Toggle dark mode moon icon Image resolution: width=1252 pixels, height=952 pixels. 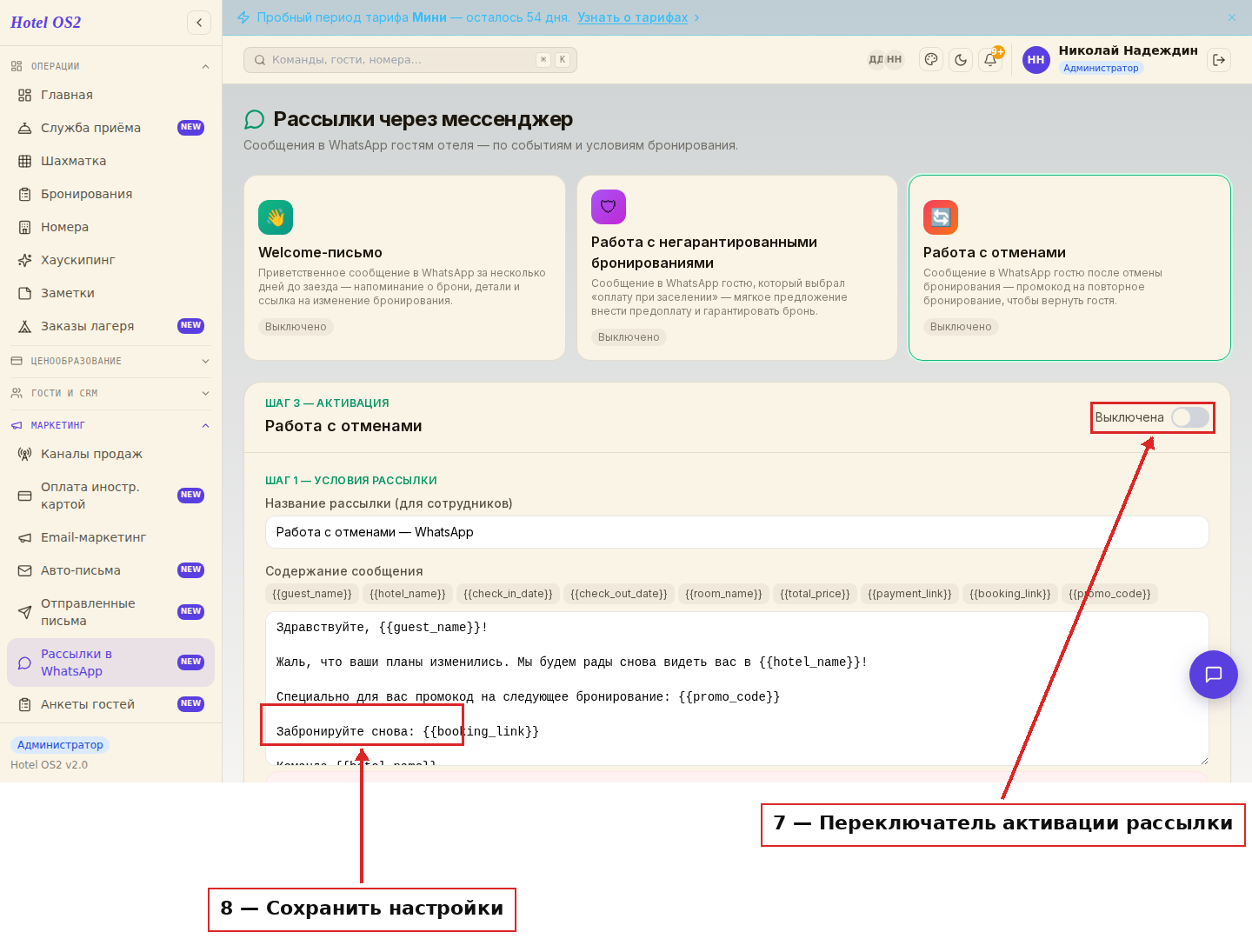[961, 60]
